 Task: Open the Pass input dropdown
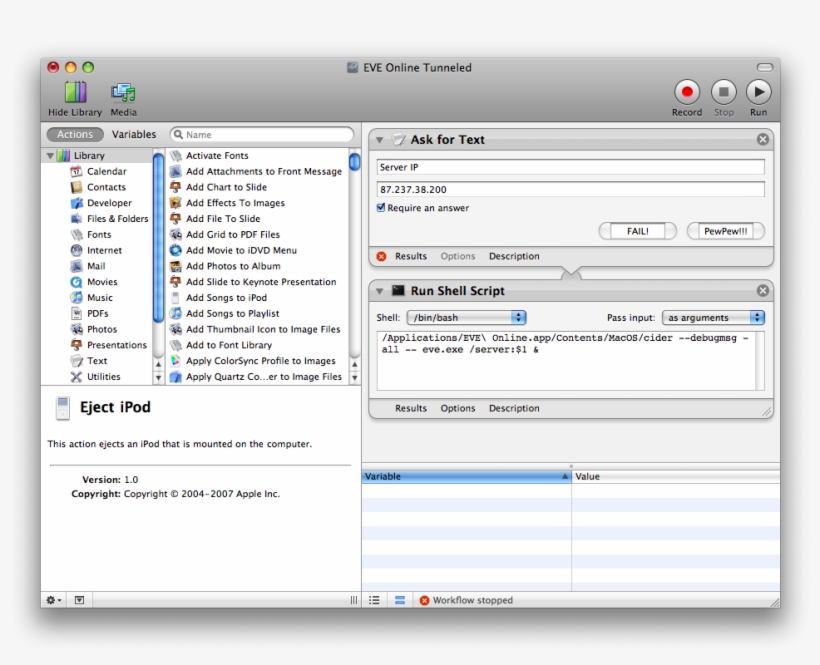713,317
